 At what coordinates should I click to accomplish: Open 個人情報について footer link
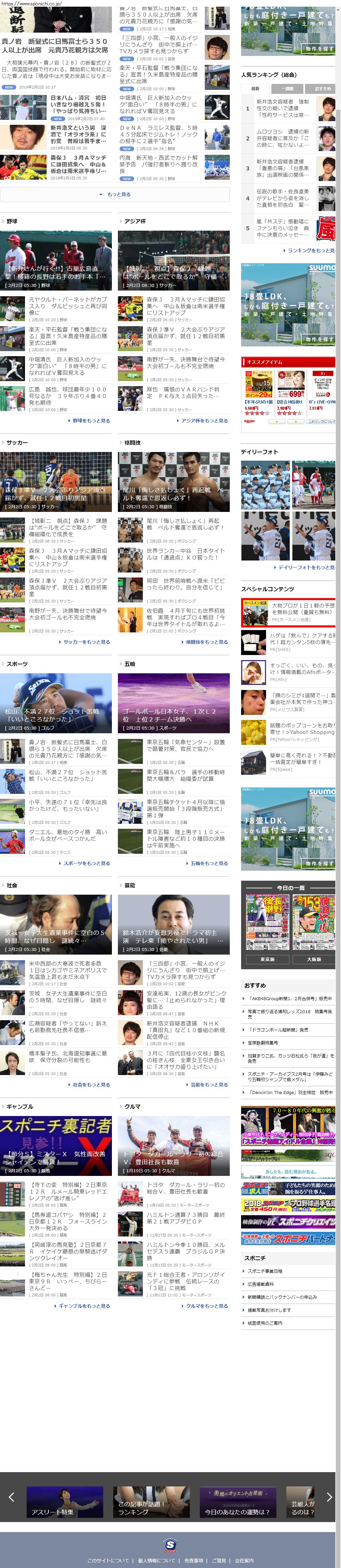pos(157,1560)
